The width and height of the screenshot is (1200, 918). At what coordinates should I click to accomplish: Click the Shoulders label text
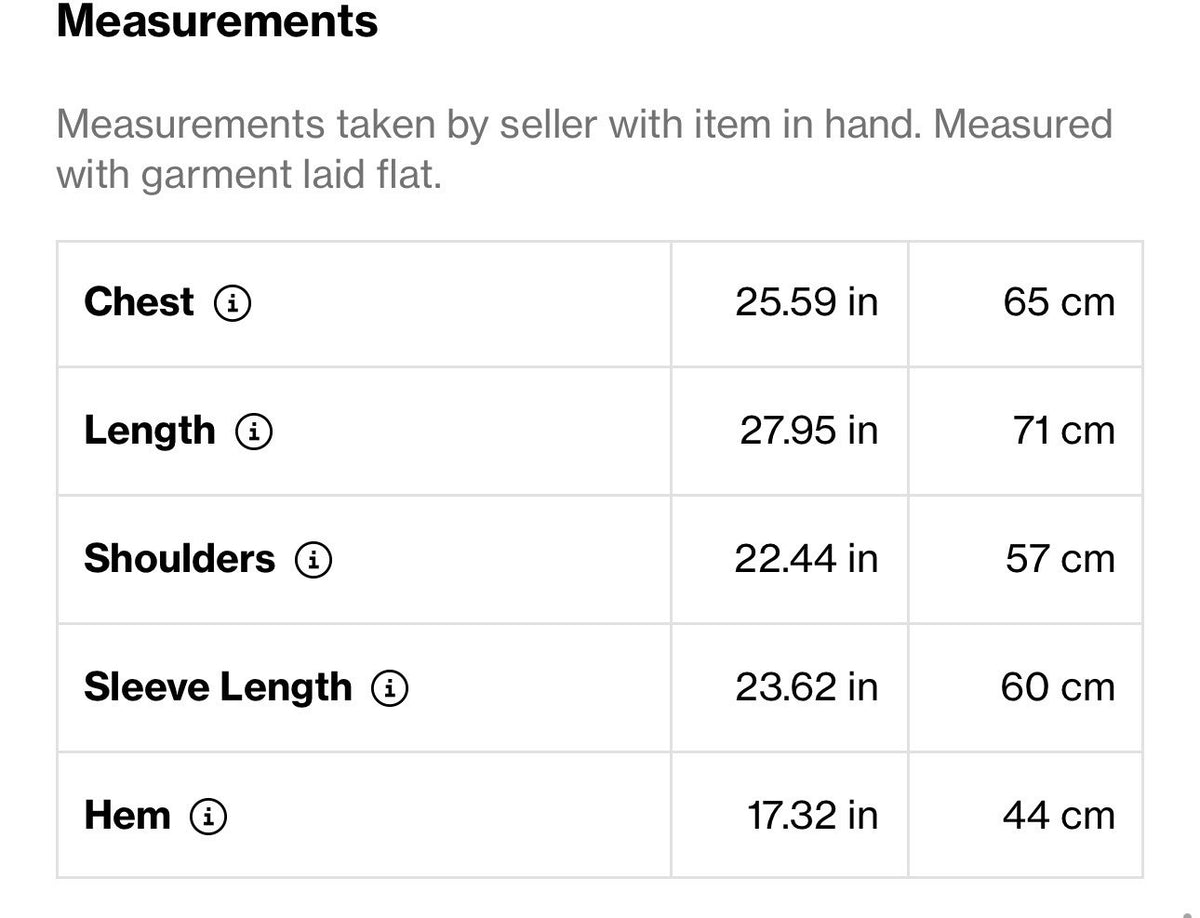pos(179,559)
